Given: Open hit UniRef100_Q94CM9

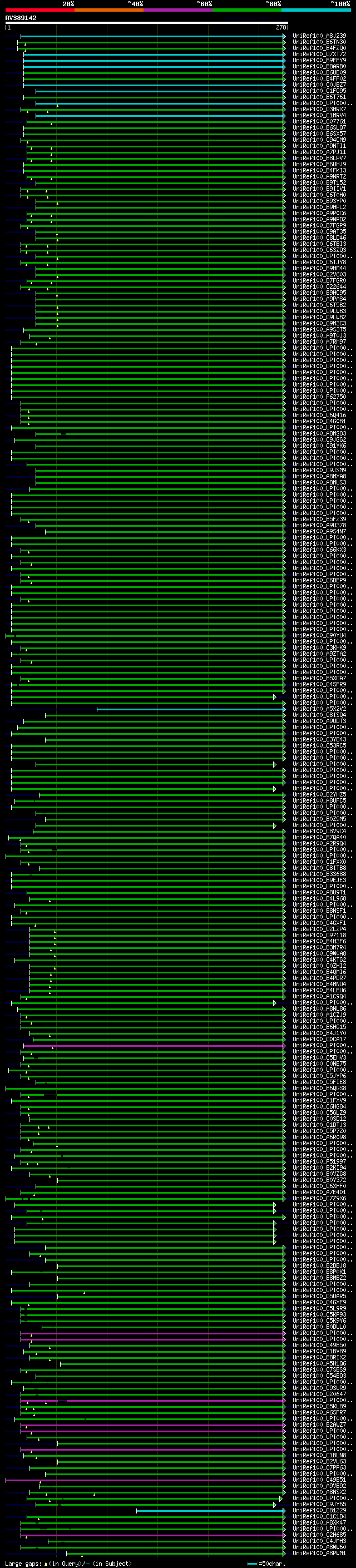Looking at the screenshot, I should (319, 140).
